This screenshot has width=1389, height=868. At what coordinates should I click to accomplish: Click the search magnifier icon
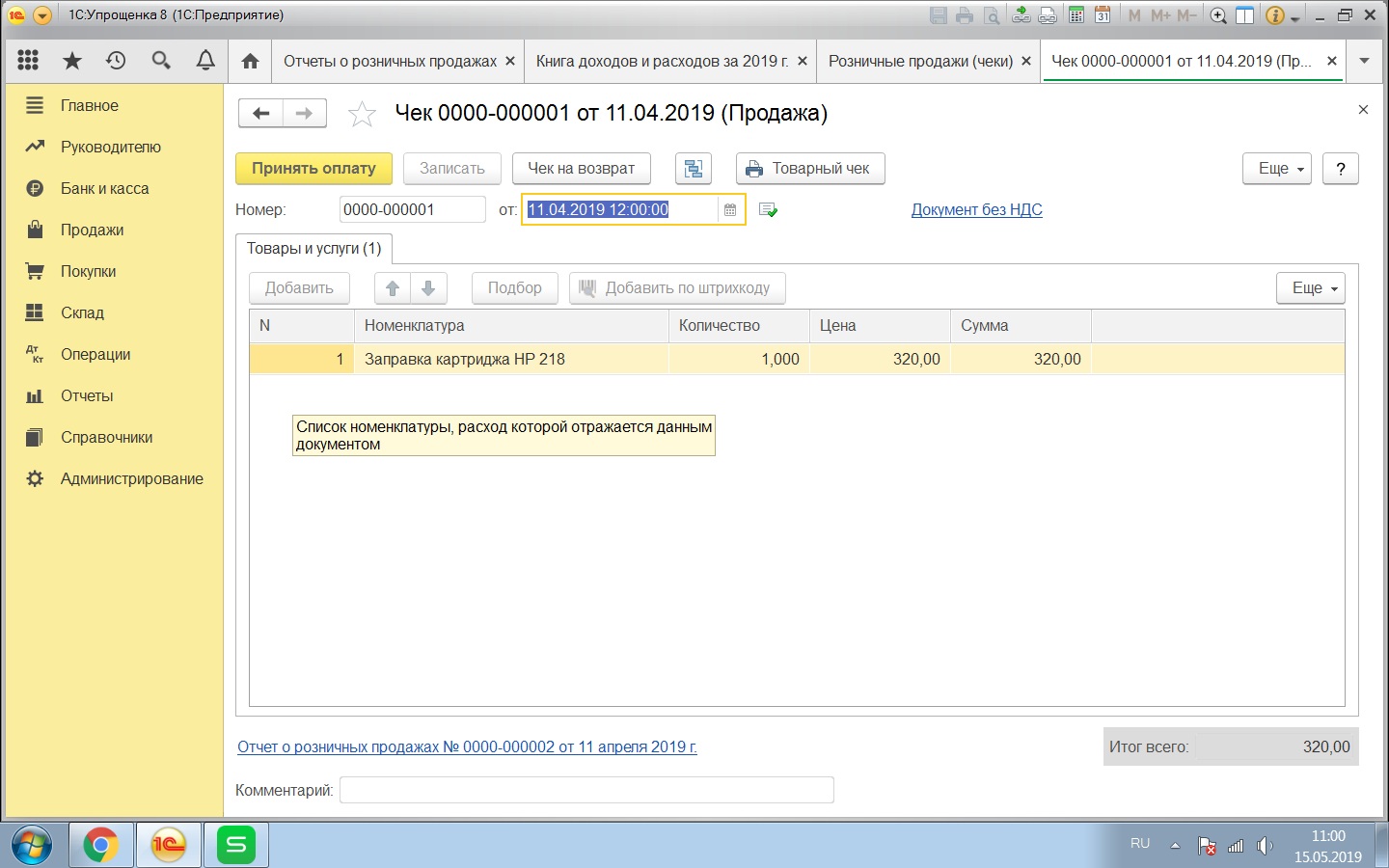(x=161, y=61)
